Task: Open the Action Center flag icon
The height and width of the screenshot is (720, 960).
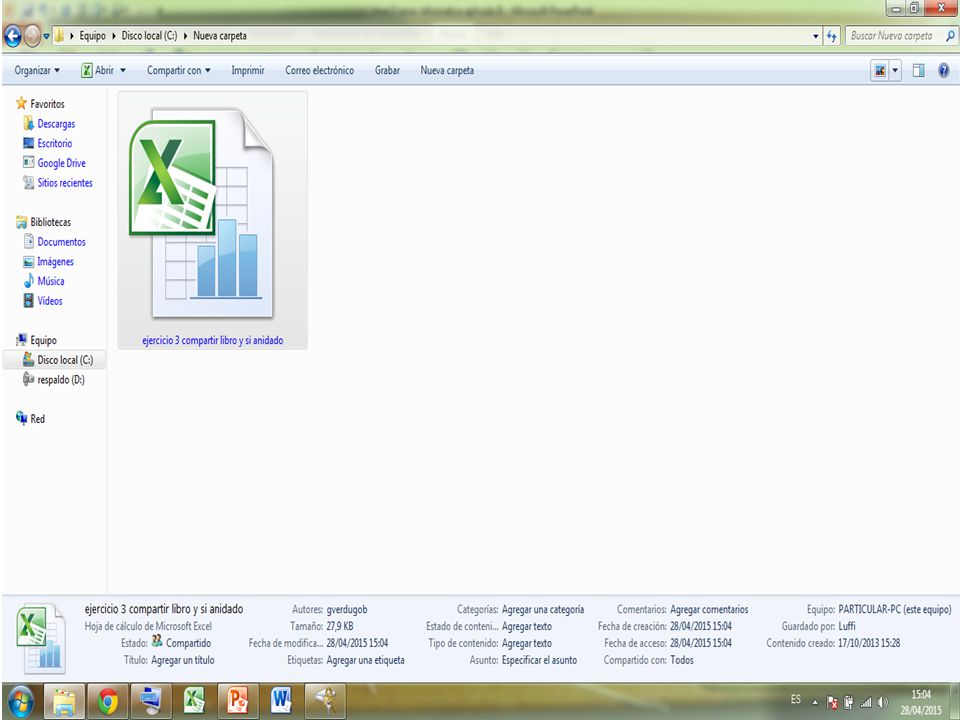Action: coord(833,702)
